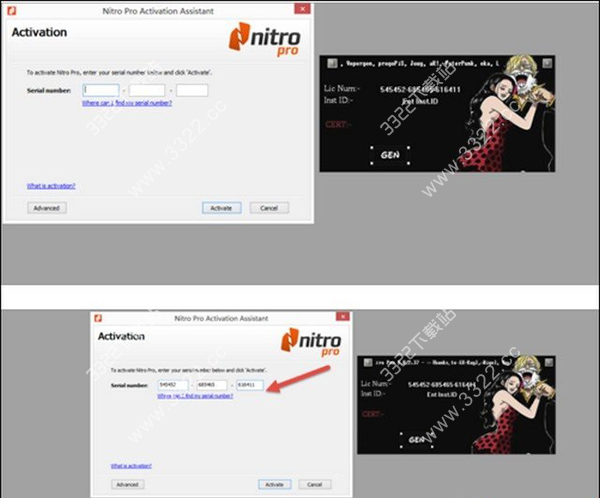Click right corner icon of bottom keygen window

click(549, 362)
